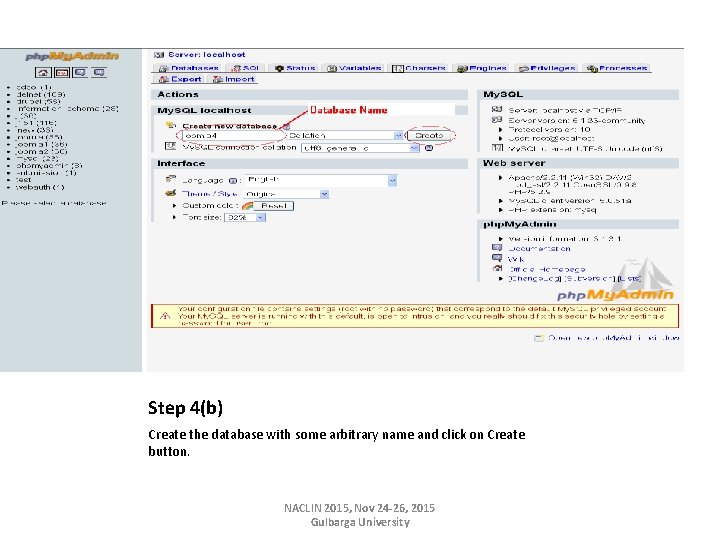This screenshot has width=720, height=540.
Task: Select the webauth database in sidebar
Action: pos(40,187)
